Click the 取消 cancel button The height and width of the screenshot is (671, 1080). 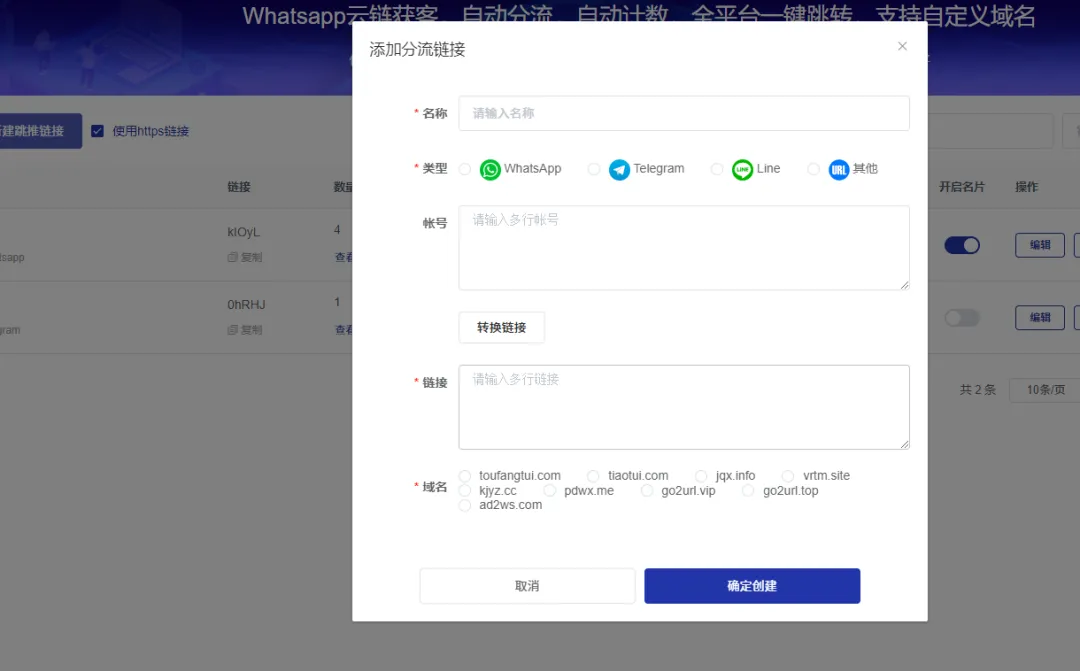(527, 586)
